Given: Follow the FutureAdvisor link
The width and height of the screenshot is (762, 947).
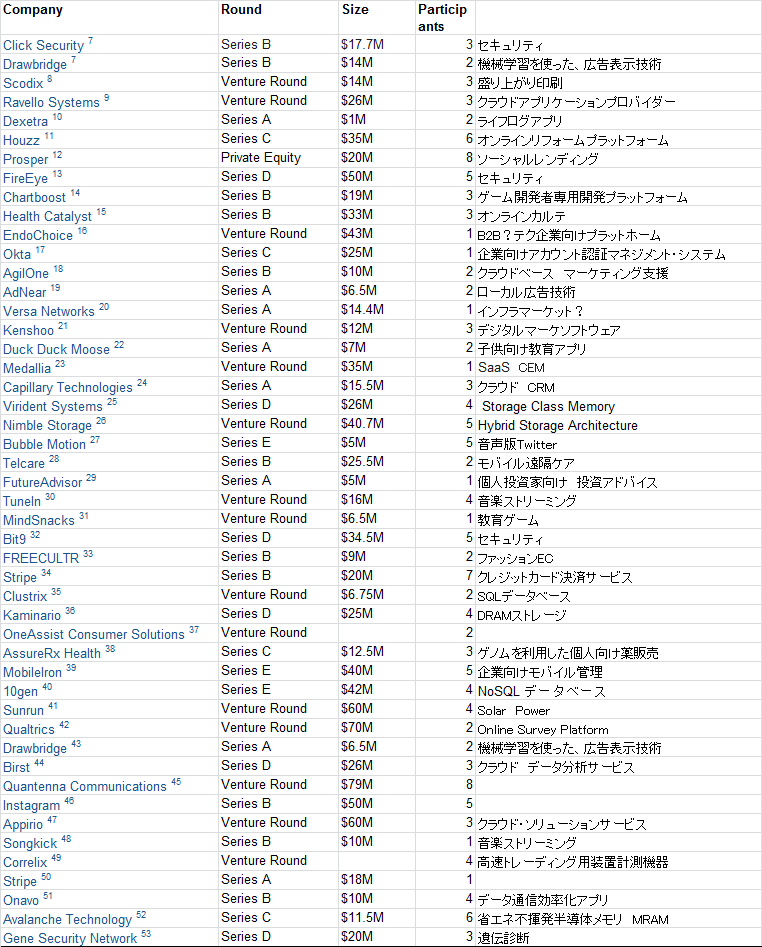Looking at the screenshot, I should pyautogui.click(x=43, y=483).
